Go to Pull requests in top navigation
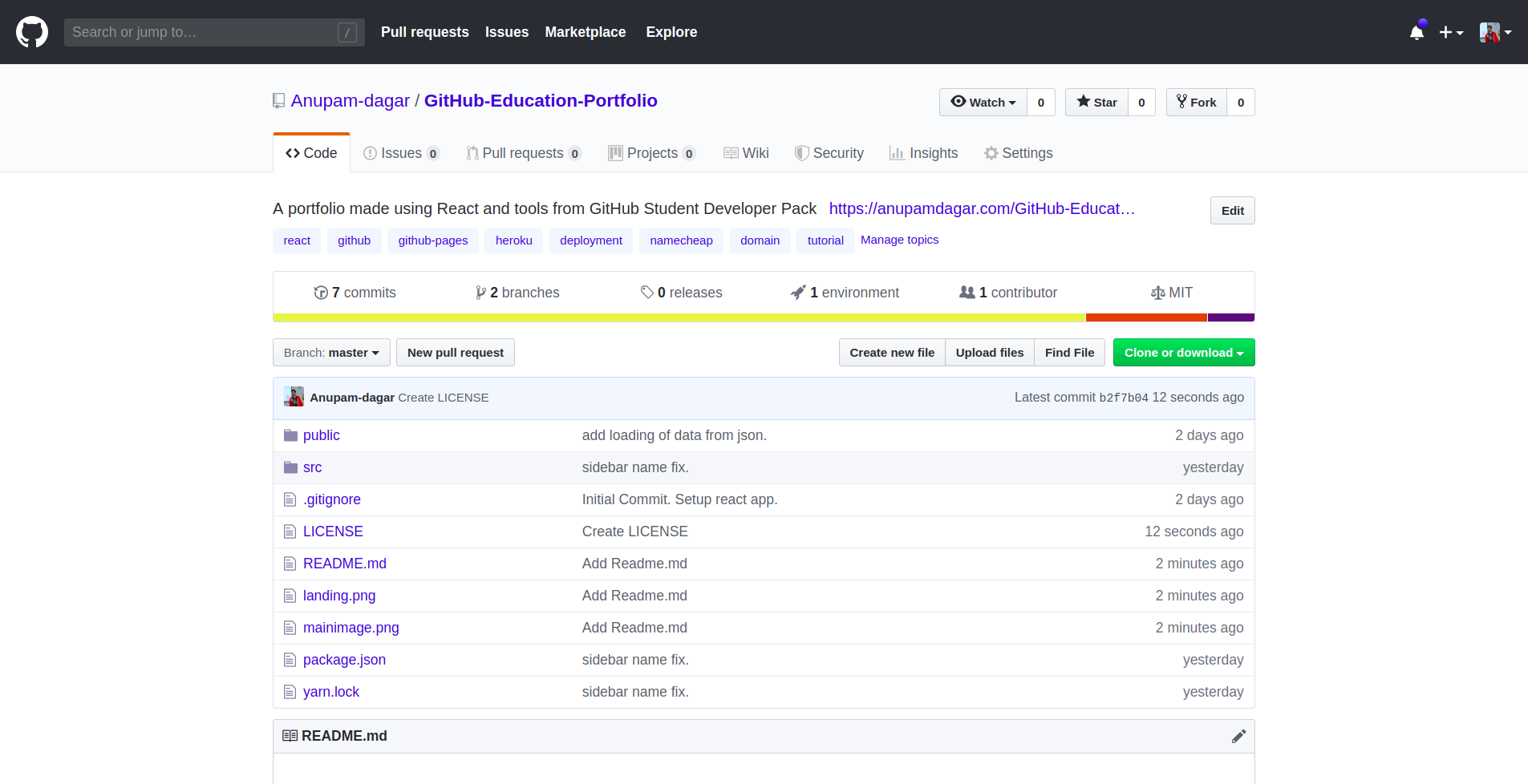The width and height of the screenshot is (1528, 784). click(x=425, y=32)
